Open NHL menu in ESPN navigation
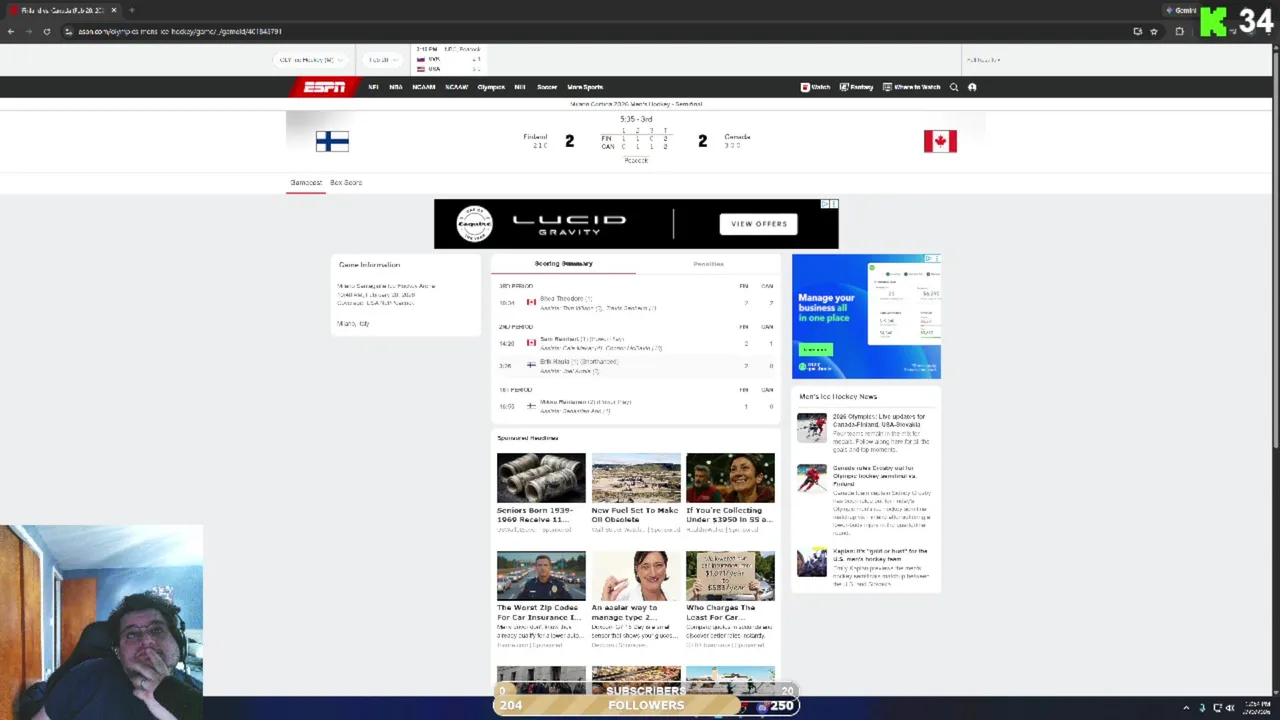 [x=520, y=87]
